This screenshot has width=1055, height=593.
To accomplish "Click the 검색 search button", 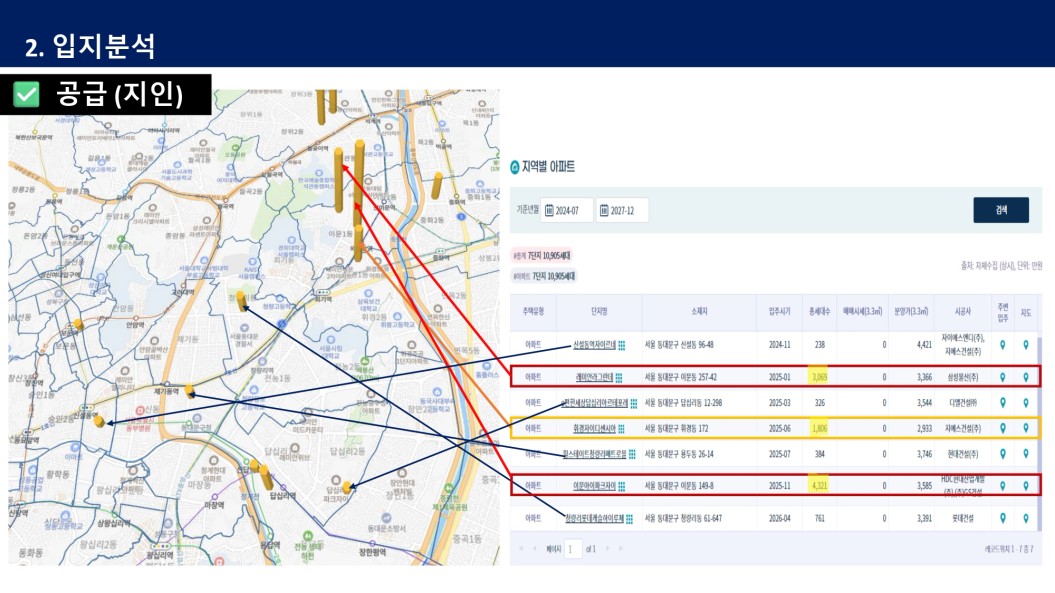I will (1001, 210).
